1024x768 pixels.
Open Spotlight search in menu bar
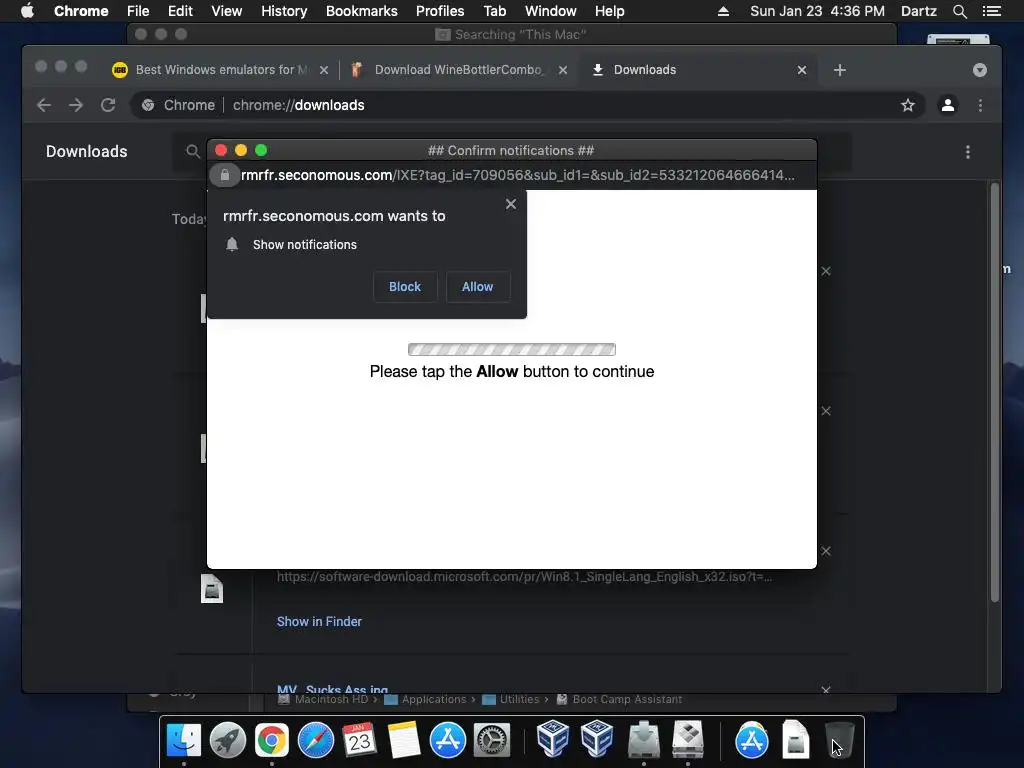pyautogui.click(x=959, y=11)
